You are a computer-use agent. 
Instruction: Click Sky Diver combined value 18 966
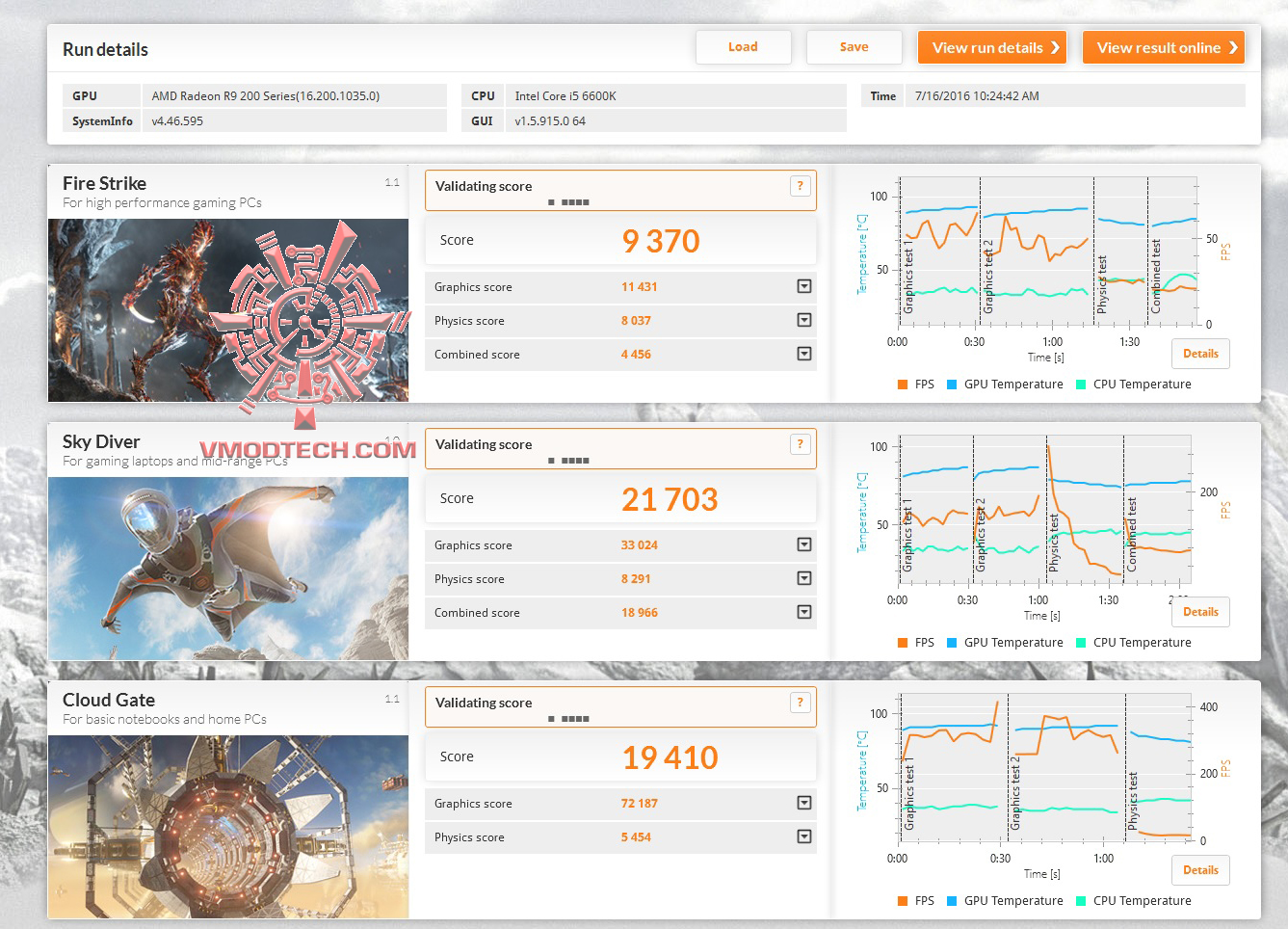pos(640,613)
